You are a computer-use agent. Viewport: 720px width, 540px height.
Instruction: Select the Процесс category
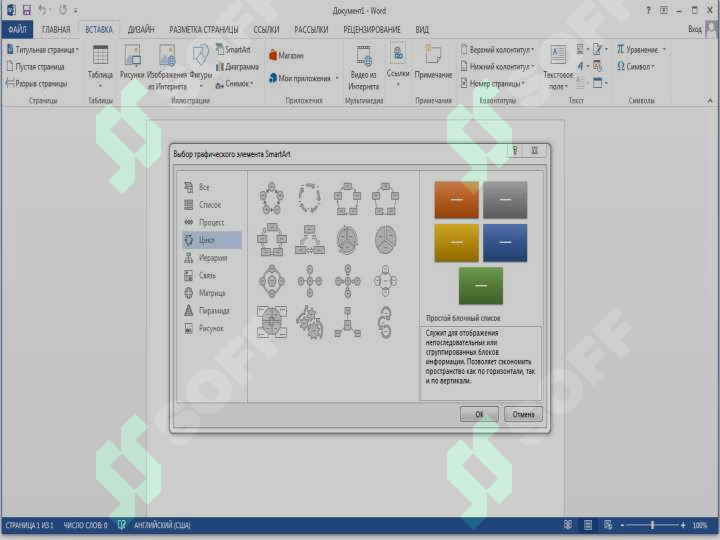pyautogui.click(x=212, y=222)
